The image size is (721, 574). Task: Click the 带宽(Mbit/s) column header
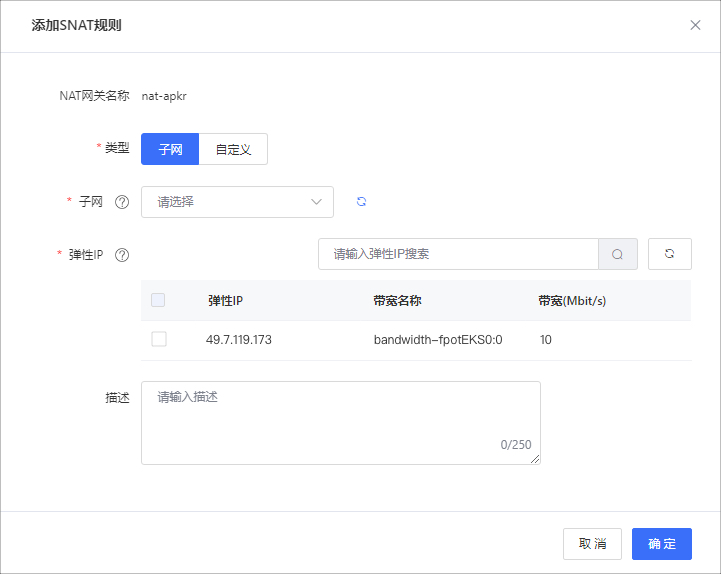[x=572, y=300]
